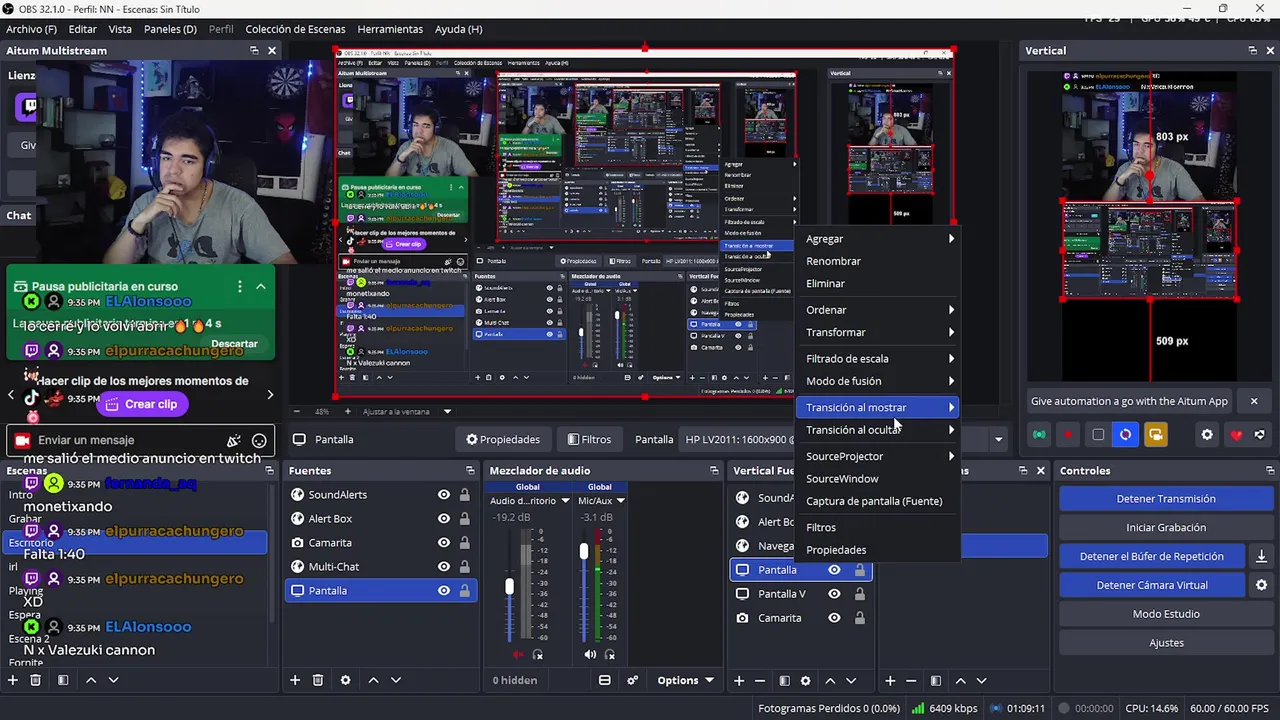The width and height of the screenshot is (1280, 720).
Task: Click Crear clip button in chat
Action: [x=143, y=404]
